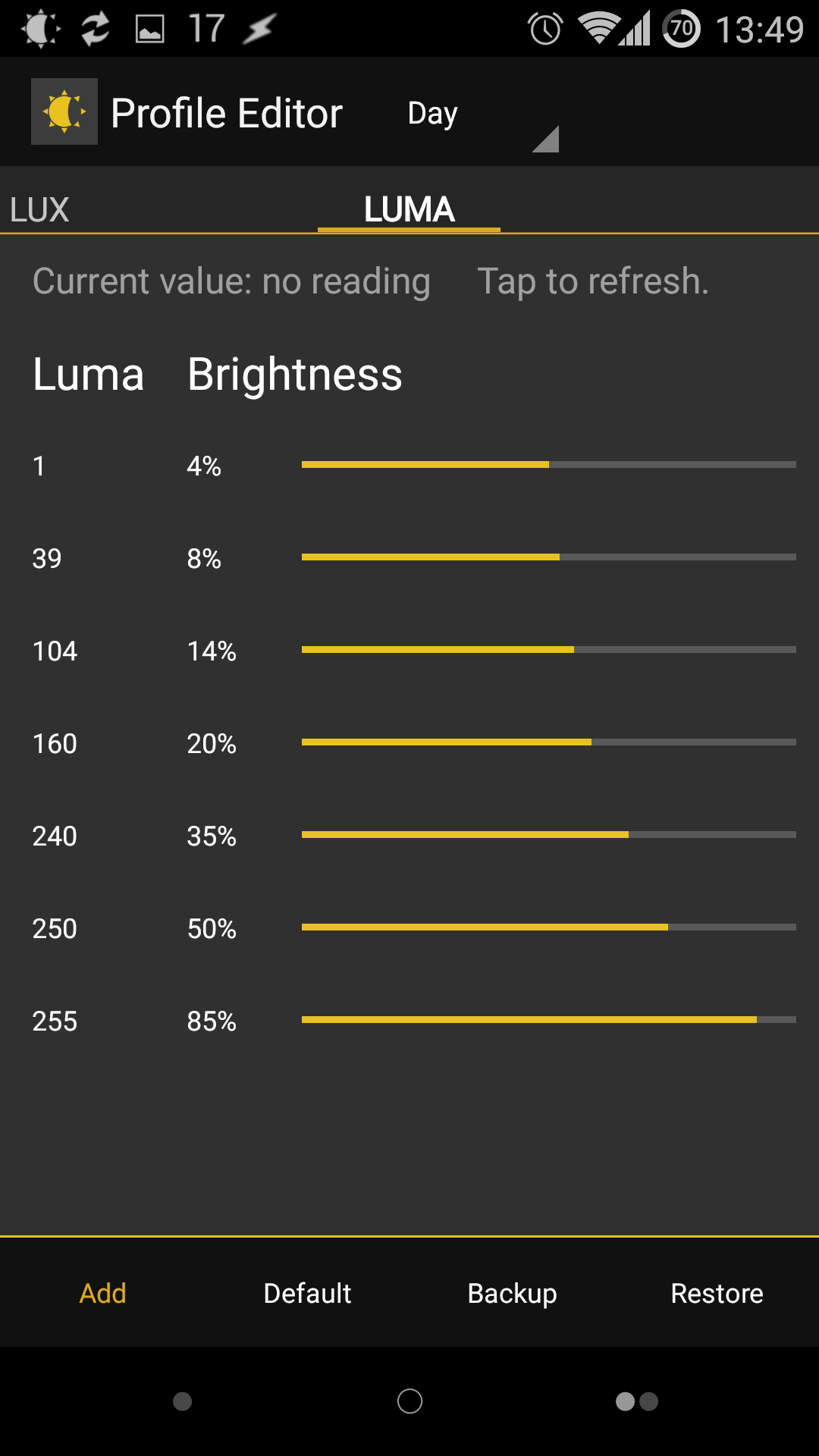The image size is (819, 1456).
Task: Tap the home navigation circle
Action: coord(409,1401)
